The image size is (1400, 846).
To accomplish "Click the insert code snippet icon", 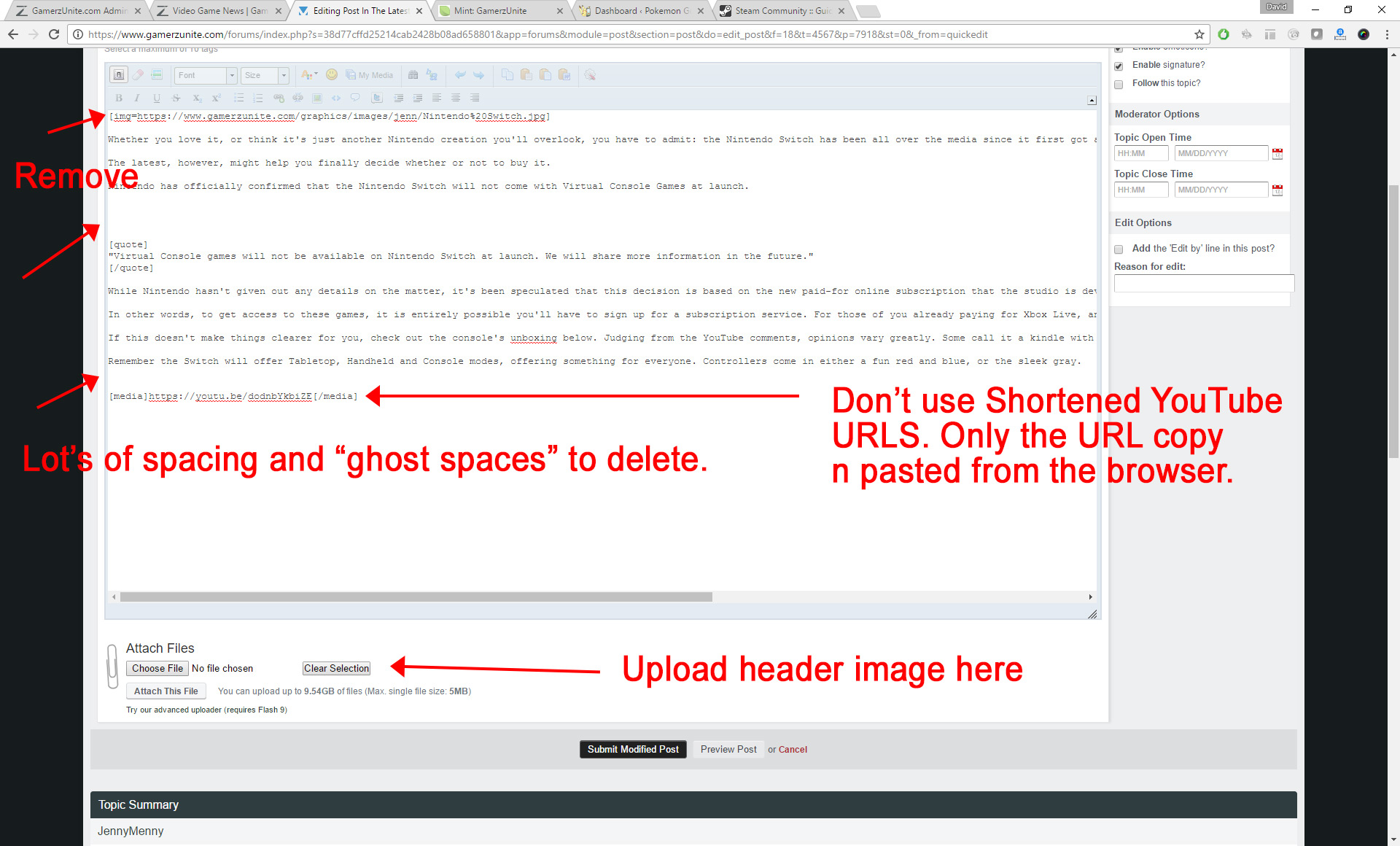I will [336, 98].
